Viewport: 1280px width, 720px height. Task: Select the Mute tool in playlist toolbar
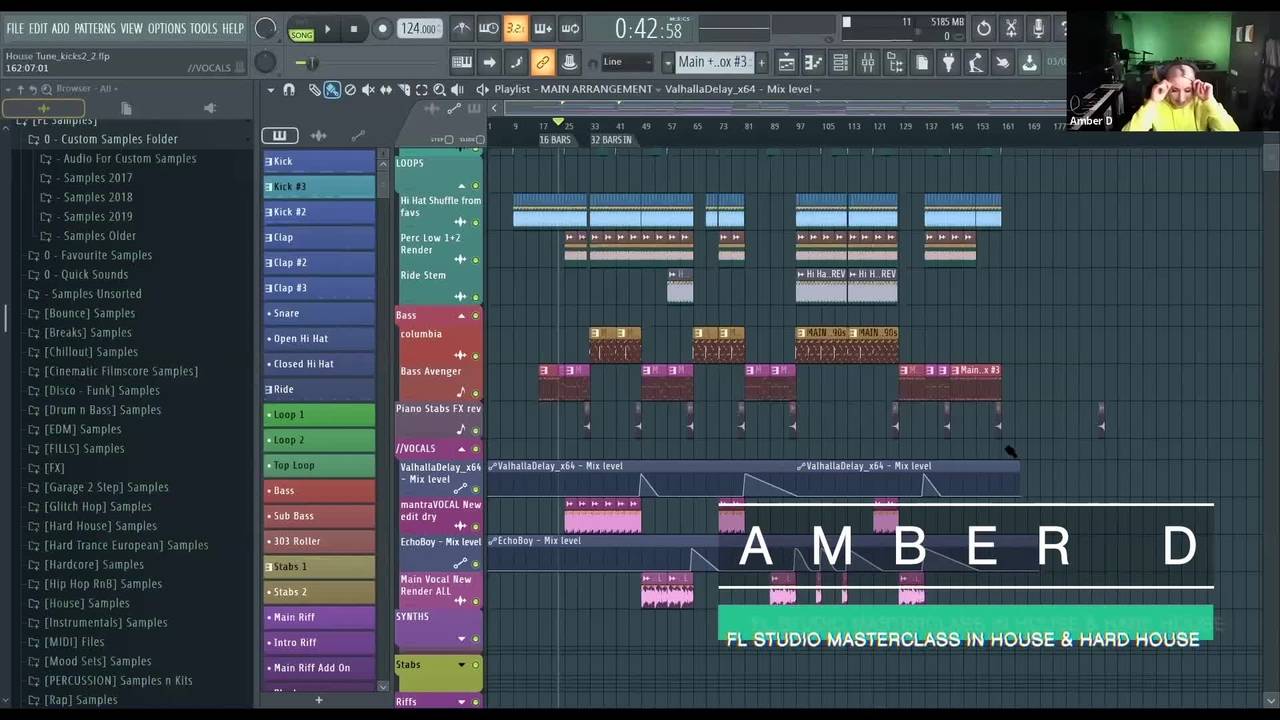(368, 90)
